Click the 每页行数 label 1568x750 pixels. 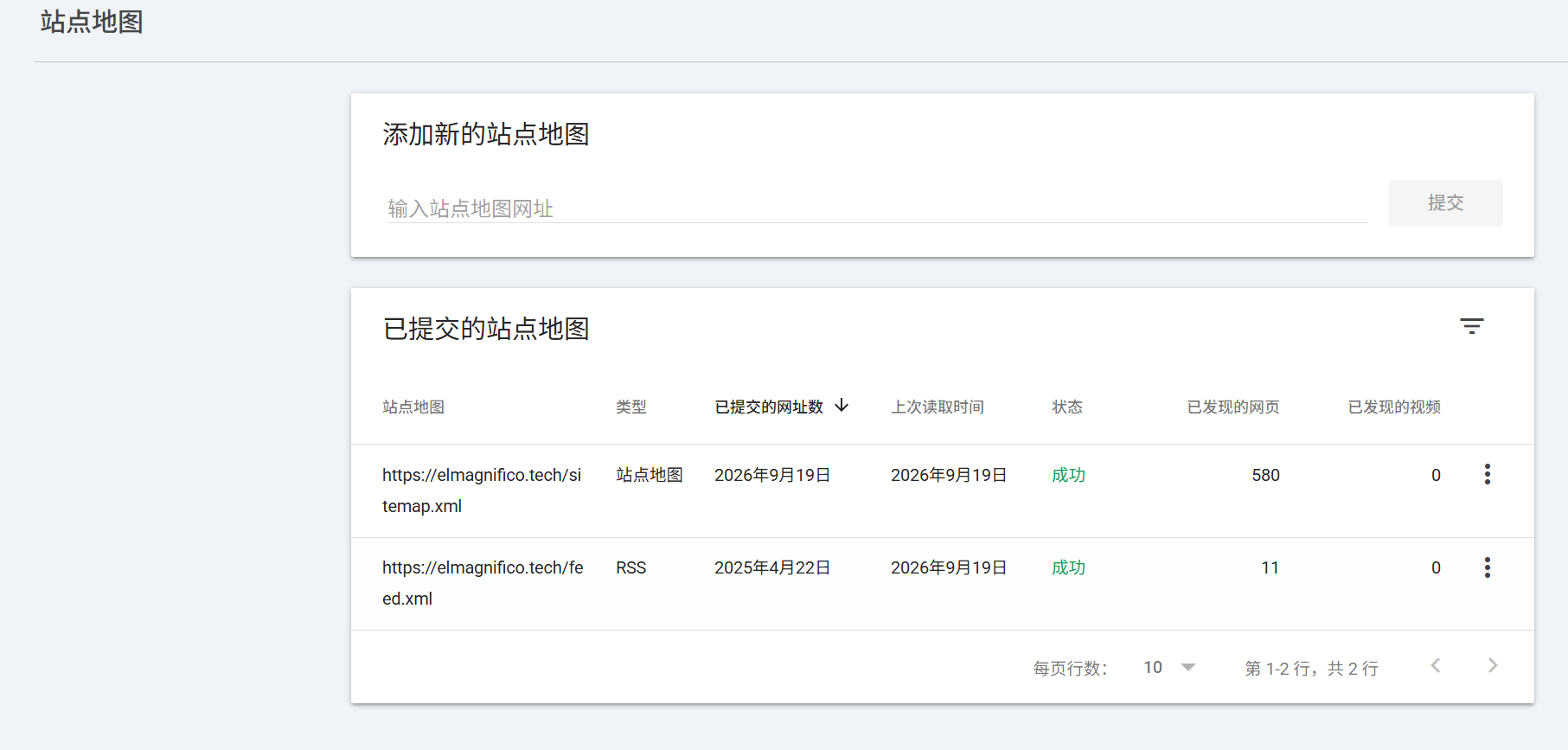[x=1070, y=669]
